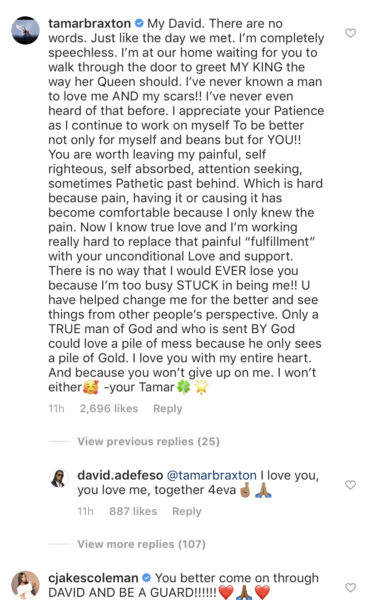Open tamarbraxton's profile picture

25,30
